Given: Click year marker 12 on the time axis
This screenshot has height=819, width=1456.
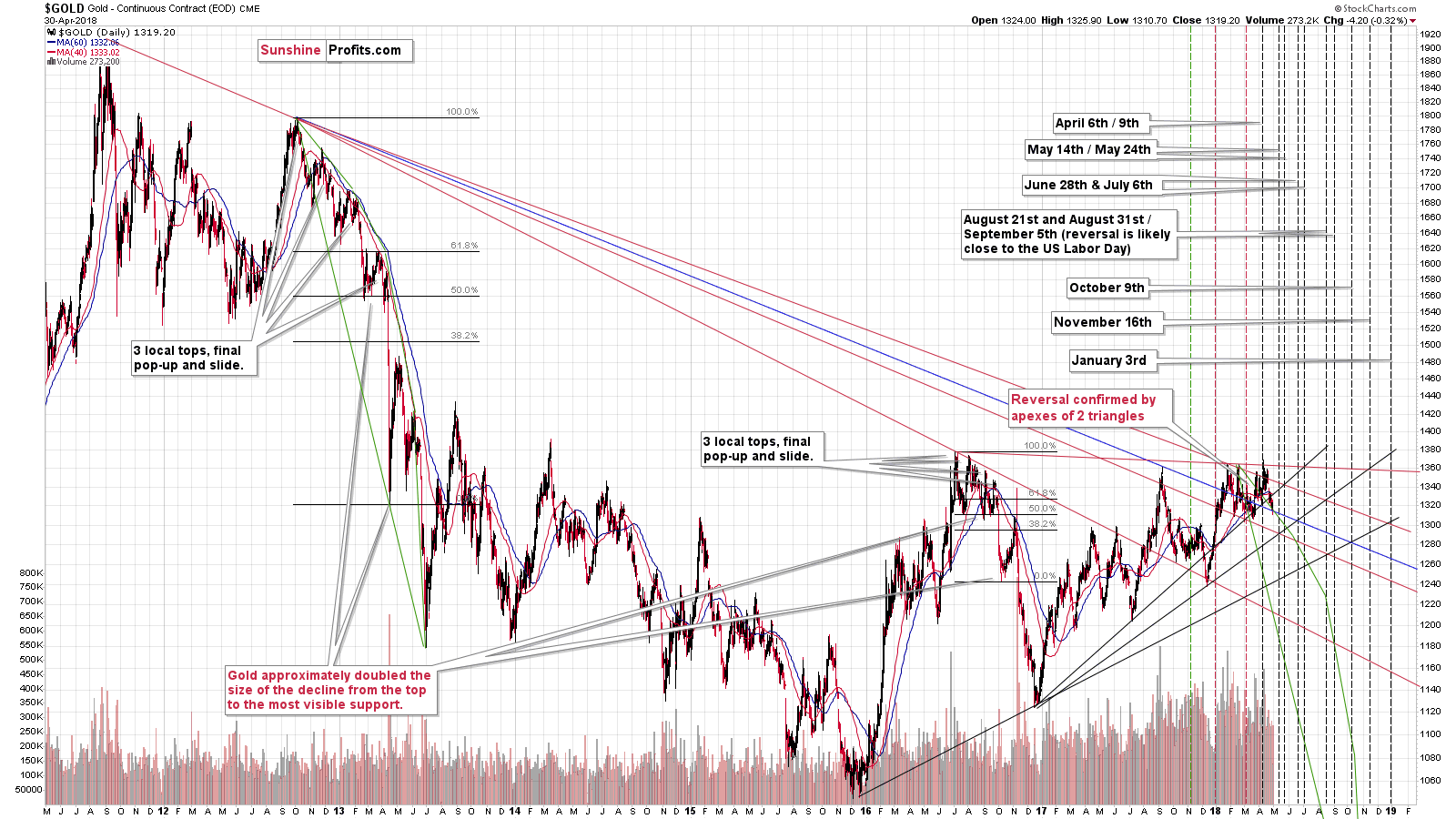Looking at the screenshot, I should click(x=163, y=811).
